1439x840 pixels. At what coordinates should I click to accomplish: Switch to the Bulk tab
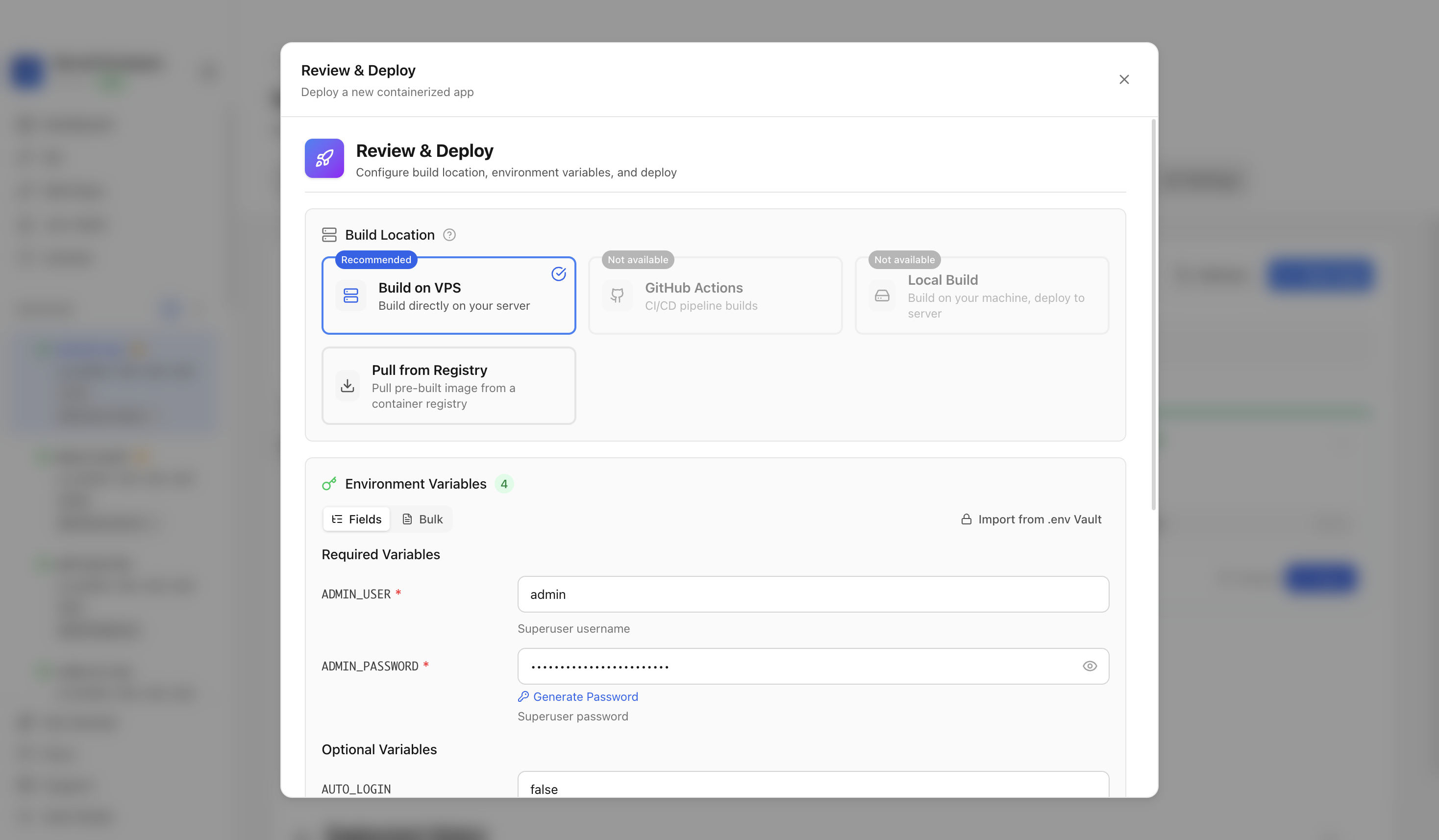click(x=422, y=519)
